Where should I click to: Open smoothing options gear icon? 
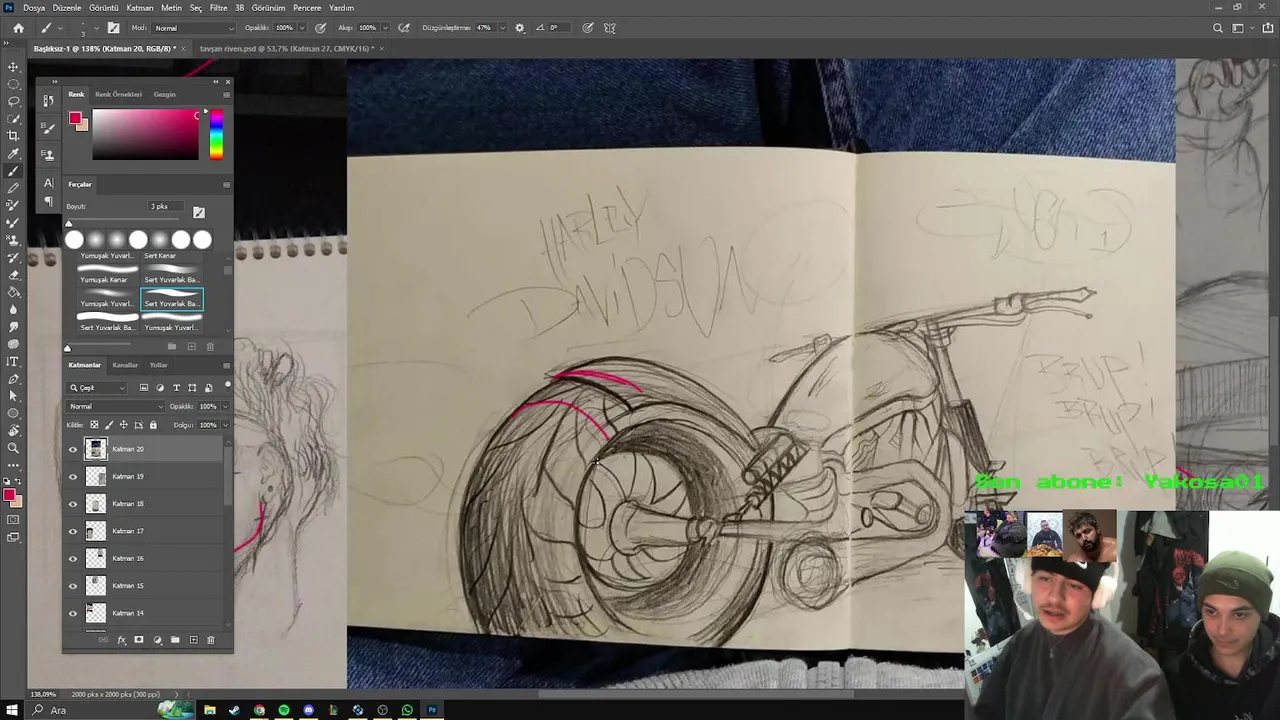519,28
